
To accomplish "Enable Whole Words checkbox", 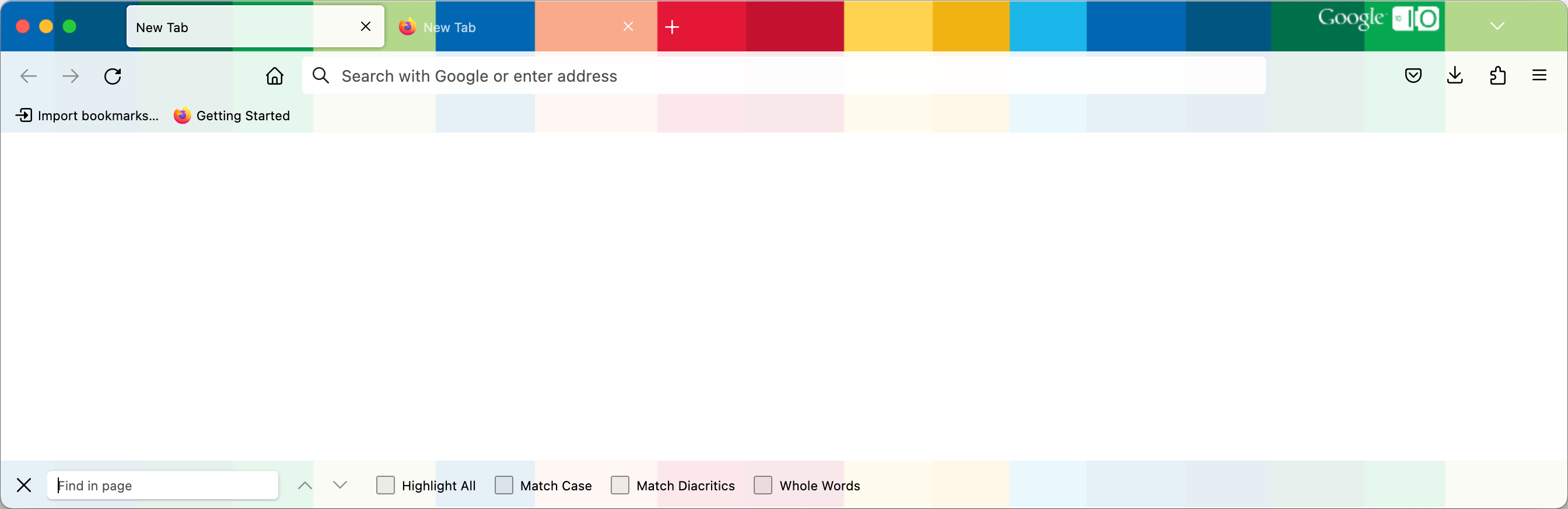I will (x=762, y=485).
